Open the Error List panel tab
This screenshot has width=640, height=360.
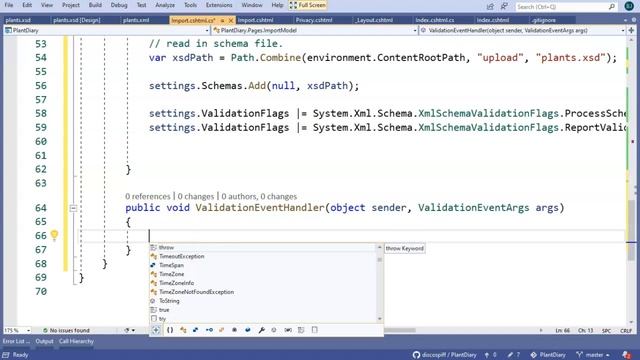coord(16,341)
